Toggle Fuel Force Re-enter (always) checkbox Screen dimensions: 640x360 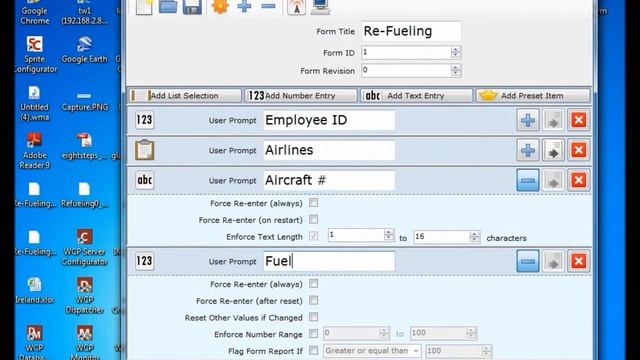coord(313,284)
